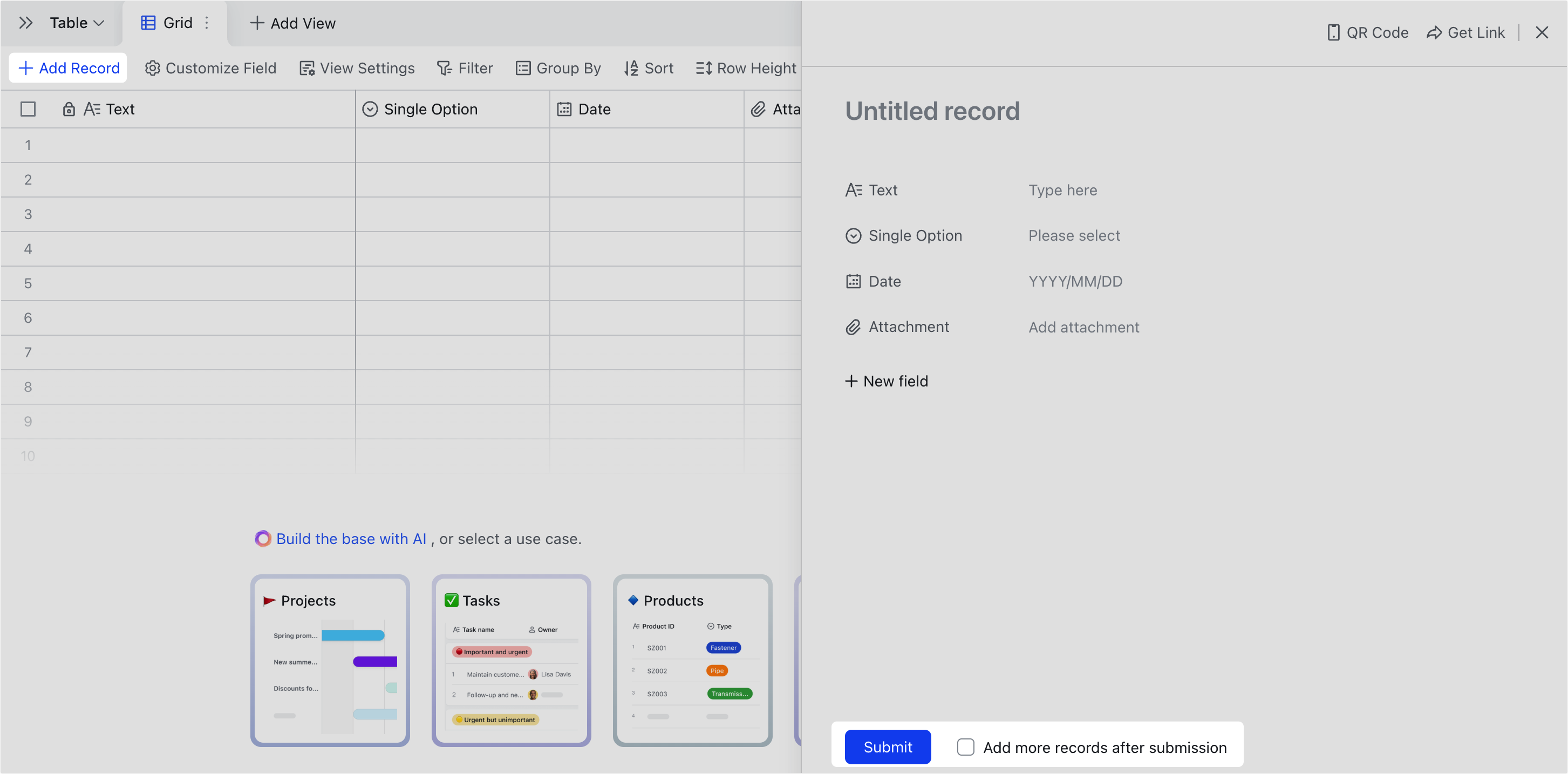Open Sort options
The width and height of the screenshot is (1568, 774).
[x=649, y=67]
